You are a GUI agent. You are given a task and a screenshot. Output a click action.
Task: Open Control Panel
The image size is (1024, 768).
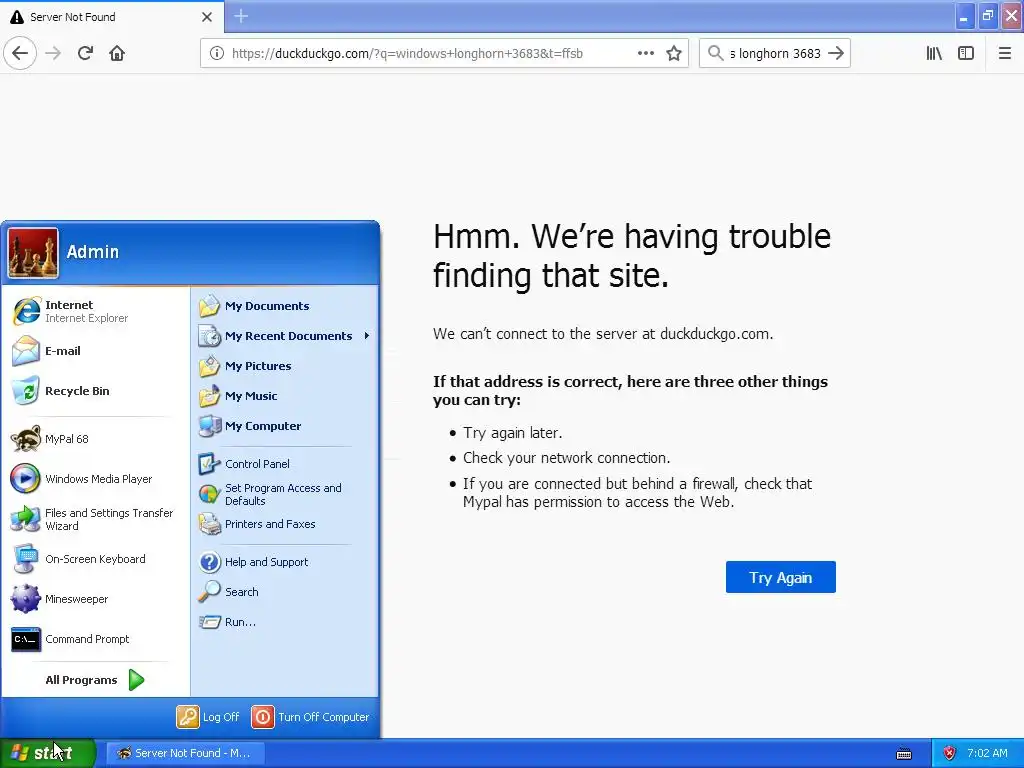pyautogui.click(x=285, y=464)
